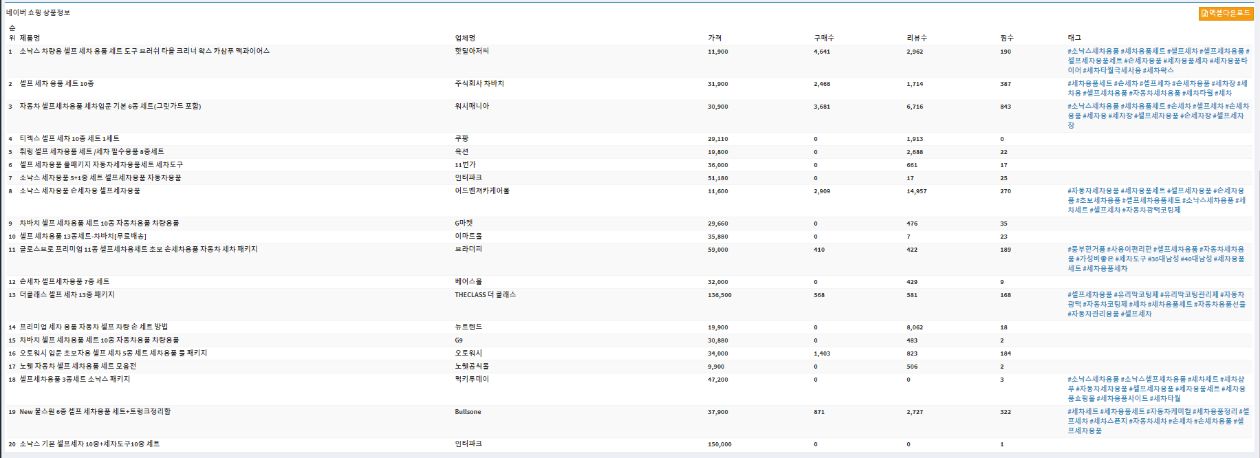Click the 네이버 쇼핑 상품정보 heading
This screenshot has height=458, width=1260.
pos(38,12)
